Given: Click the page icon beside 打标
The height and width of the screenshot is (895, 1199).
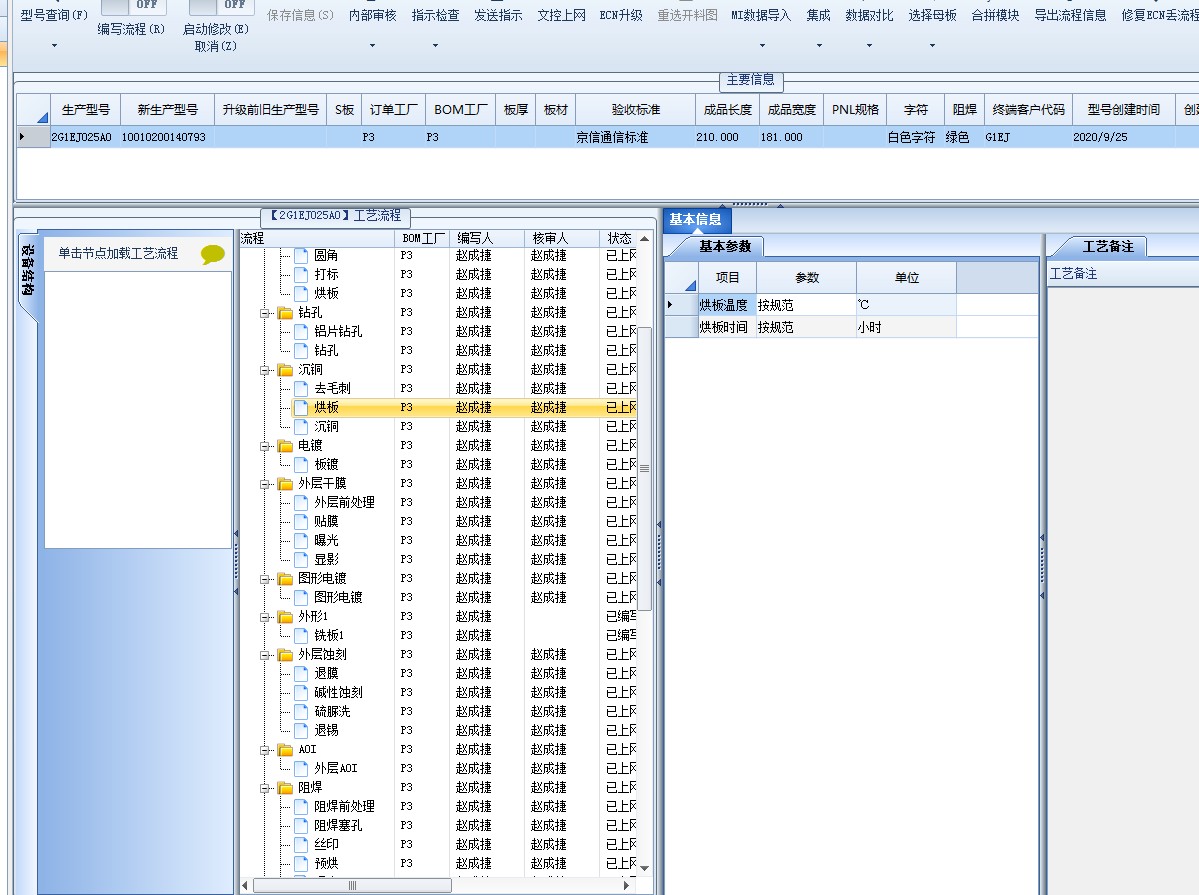Looking at the screenshot, I should [x=301, y=275].
